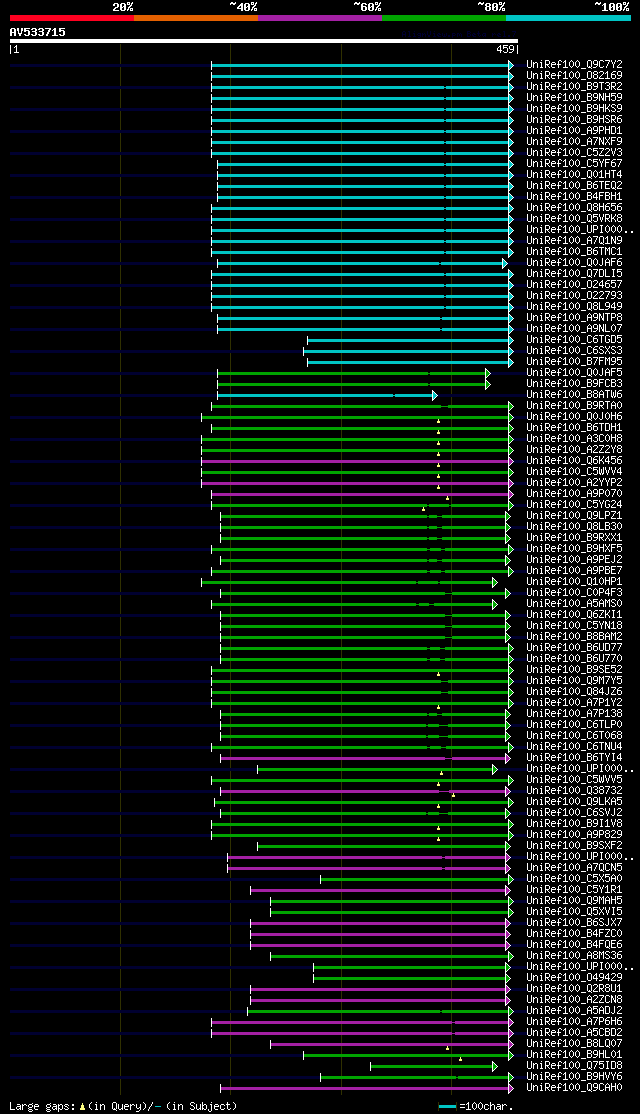Open hit UniRef100_C5YG24
This screenshot has width=640, height=1114.
pos(575,505)
